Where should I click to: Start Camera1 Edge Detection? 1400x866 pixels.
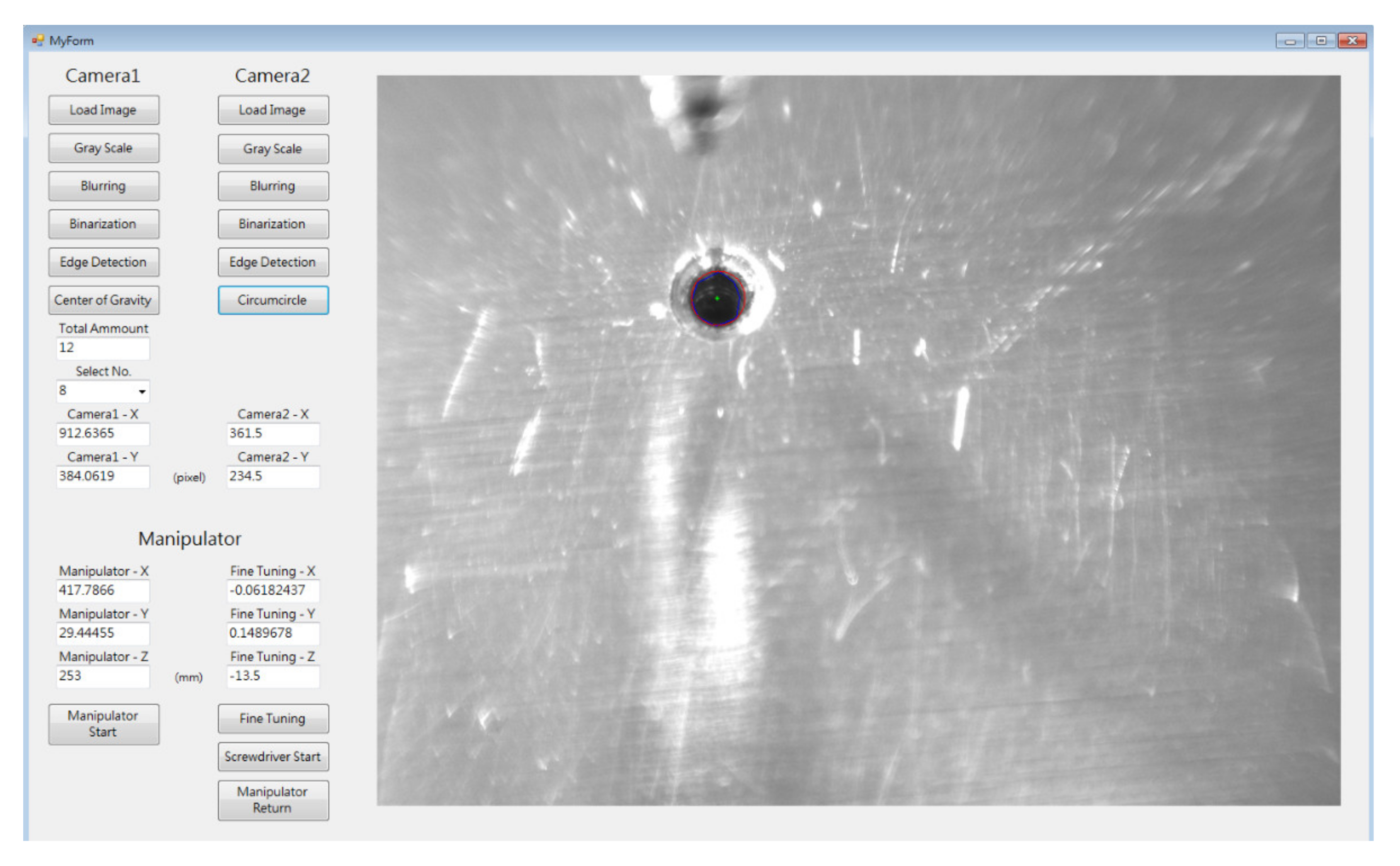(103, 262)
